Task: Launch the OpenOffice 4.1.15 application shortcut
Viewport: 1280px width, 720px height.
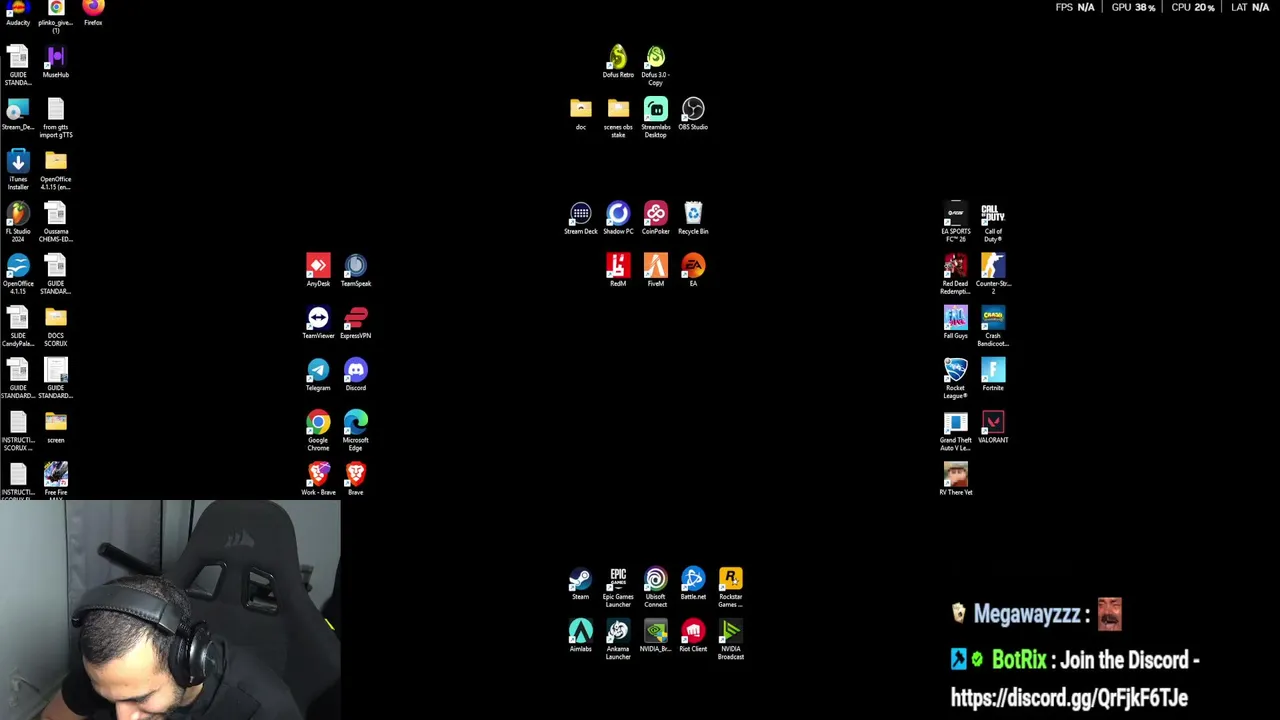Action: pos(18,274)
